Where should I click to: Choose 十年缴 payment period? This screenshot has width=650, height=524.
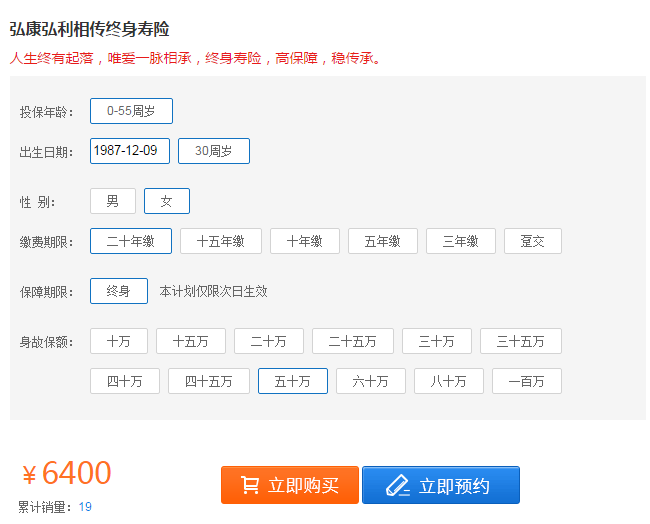[x=305, y=241]
